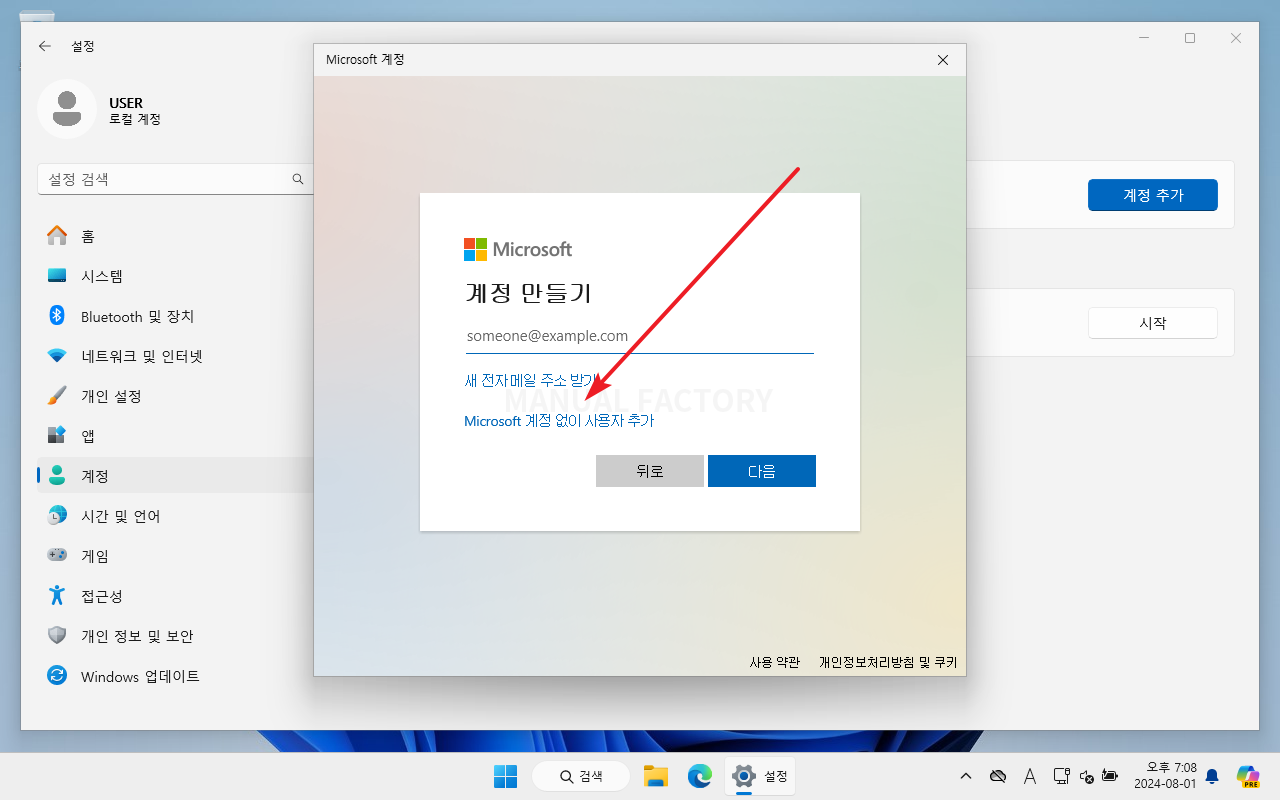Open the 사용 약관 link
The width and height of the screenshot is (1280, 800).
[775, 662]
